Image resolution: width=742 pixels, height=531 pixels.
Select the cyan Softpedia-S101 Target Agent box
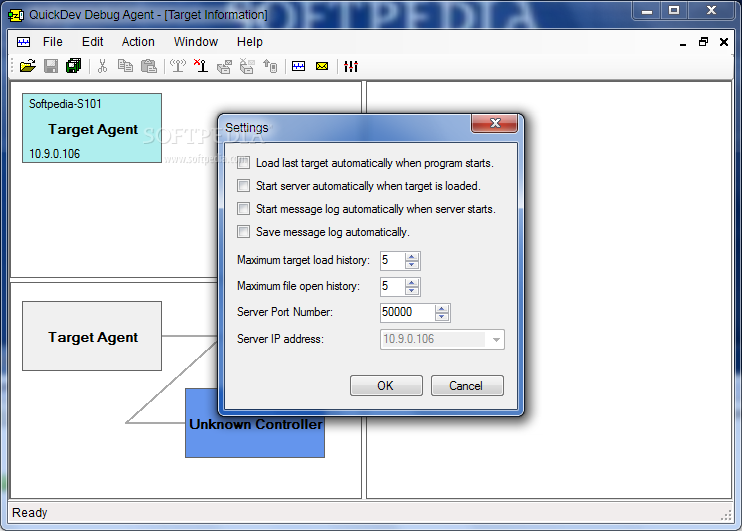tap(92, 128)
